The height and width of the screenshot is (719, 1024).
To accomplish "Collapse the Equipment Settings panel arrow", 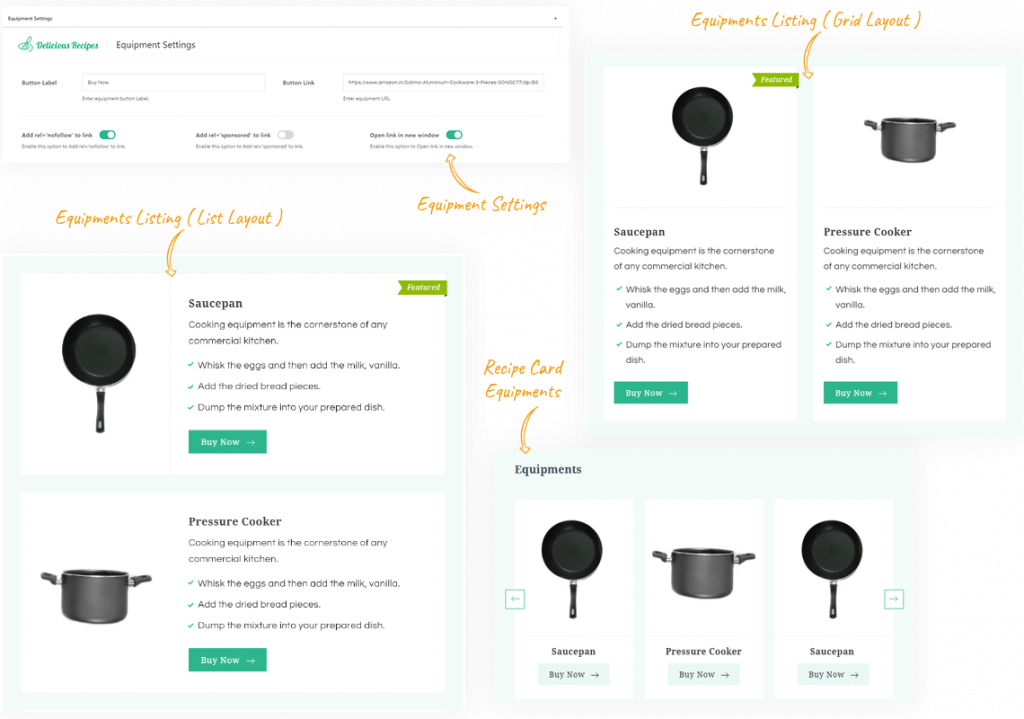I will [x=555, y=18].
